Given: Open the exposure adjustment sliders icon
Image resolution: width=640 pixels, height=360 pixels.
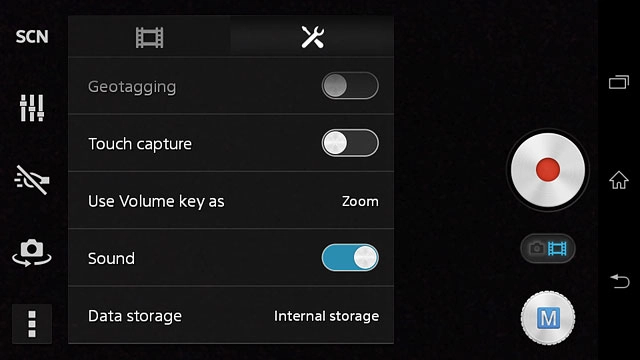Looking at the screenshot, I should pyautogui.click(x=32, y=108).
